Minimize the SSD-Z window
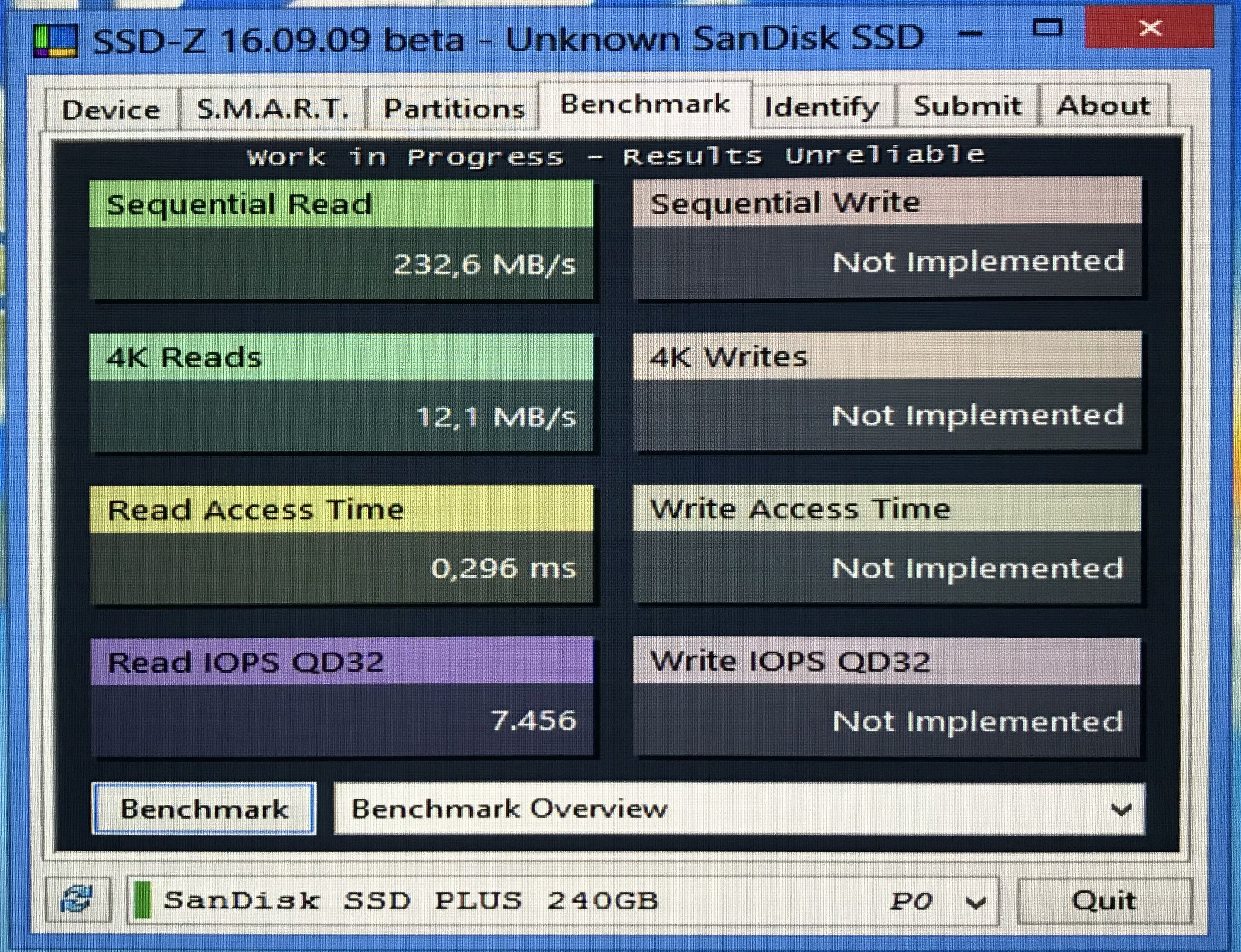Viewport: 1241px width, 952px height. [971, 34]
